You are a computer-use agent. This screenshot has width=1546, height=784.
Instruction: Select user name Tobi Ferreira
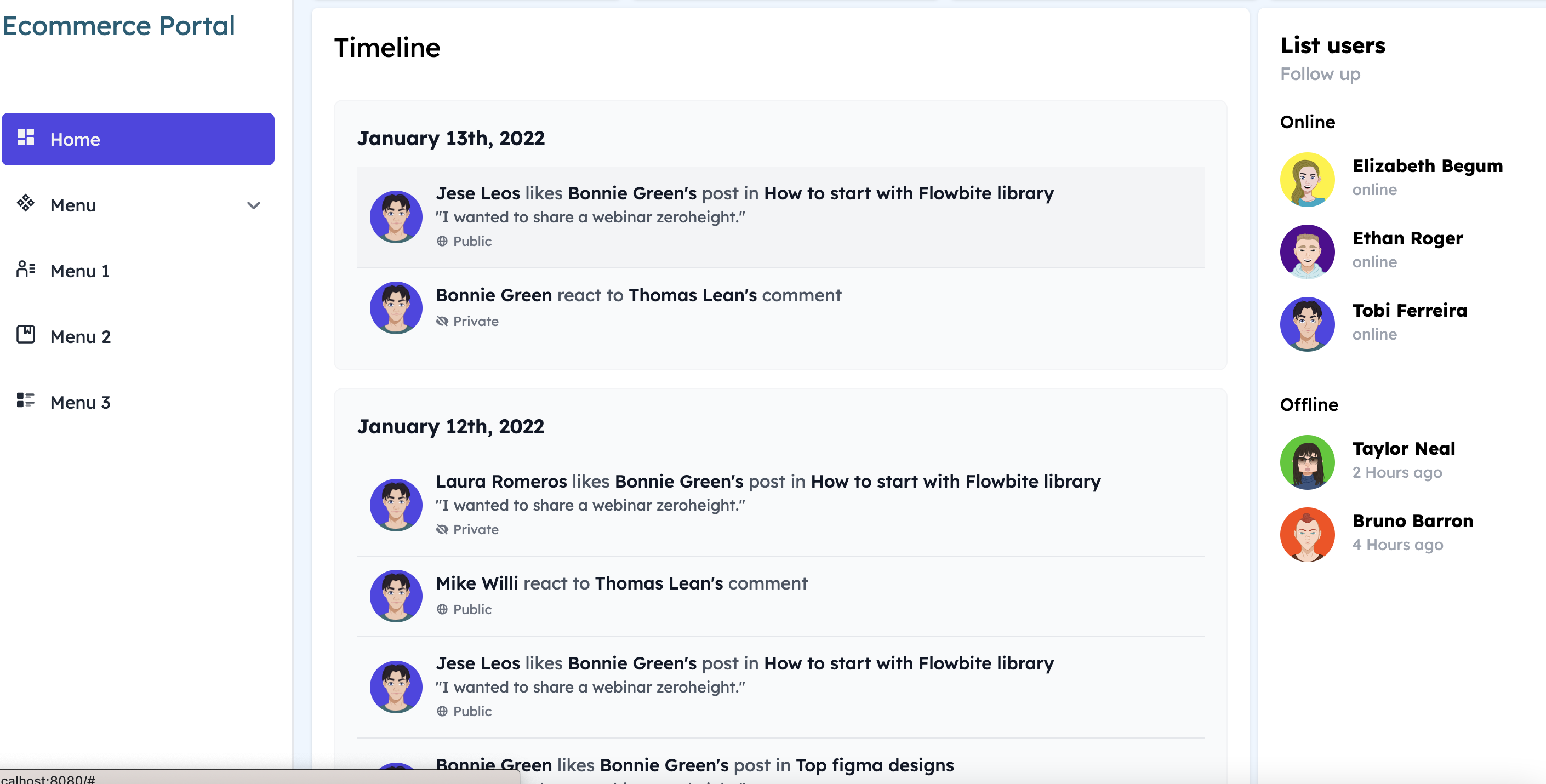(x=1409, y=310)
